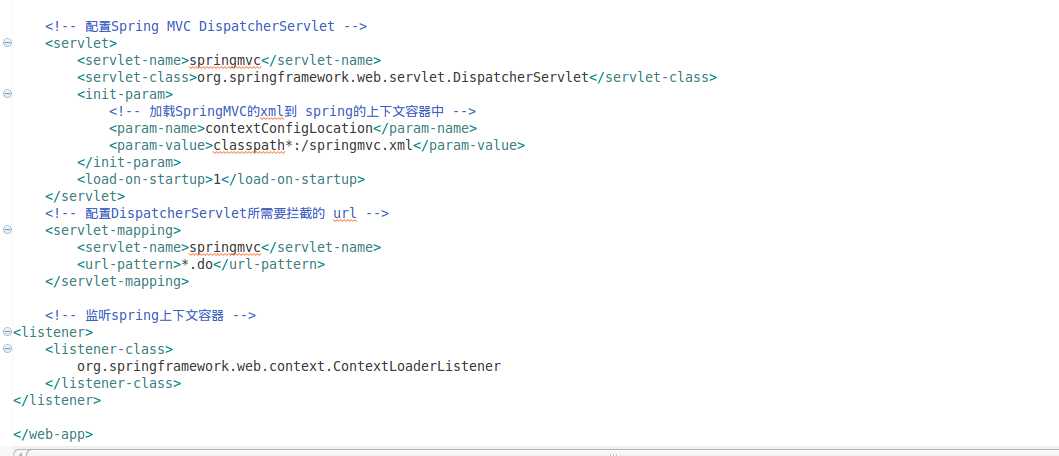Image resolution: width=1059 pixels, height=456 pixels.
Task: Click the 'contextConfigLocation' param-name value
Action: pos(289,128)
